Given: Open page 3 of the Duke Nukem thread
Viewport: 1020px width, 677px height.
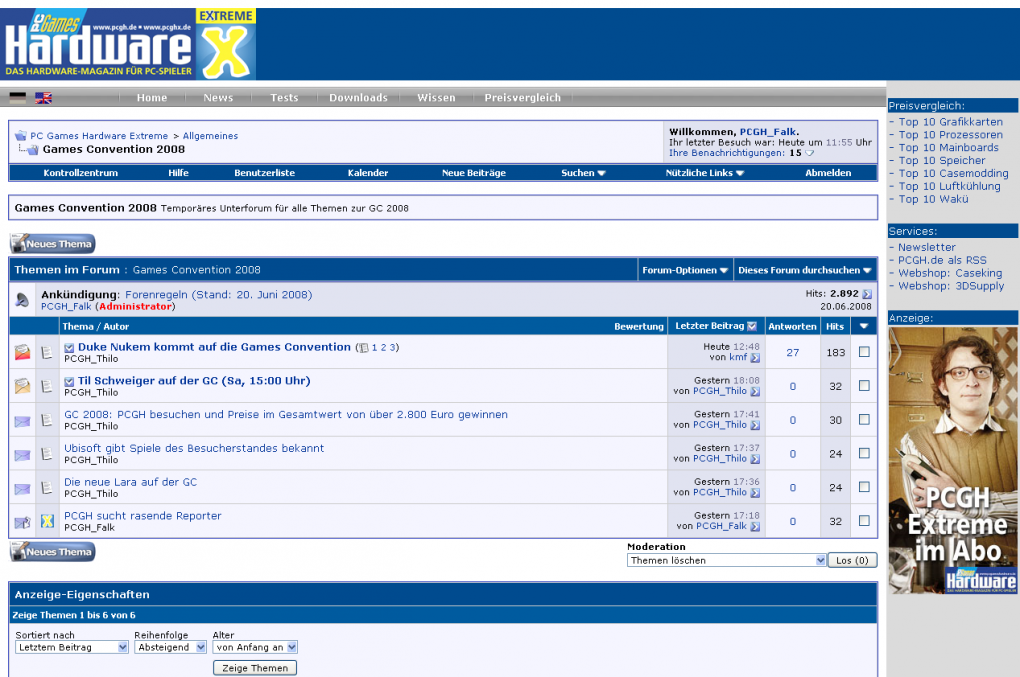Looking at the screenshot, I should (393, 348).
